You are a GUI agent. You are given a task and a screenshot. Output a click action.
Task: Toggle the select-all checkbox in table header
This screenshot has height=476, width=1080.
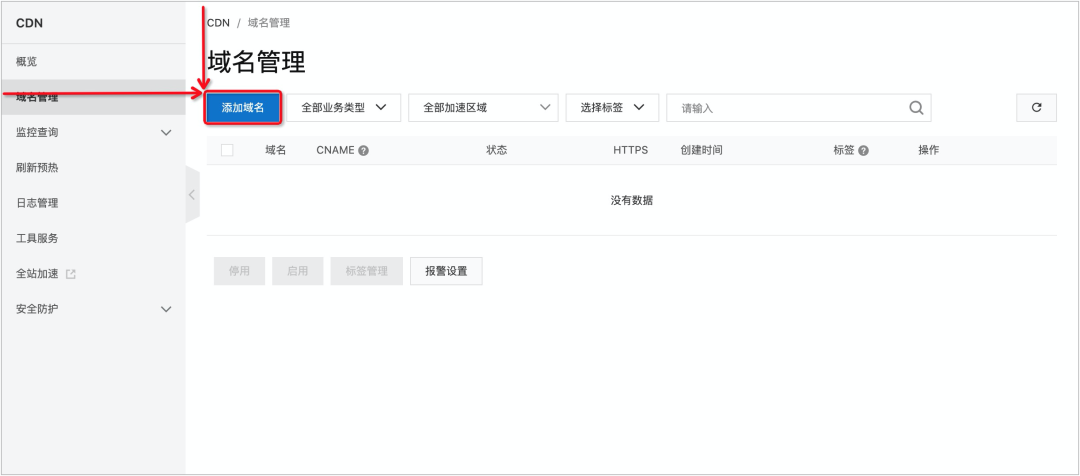(x=227, y=150)
